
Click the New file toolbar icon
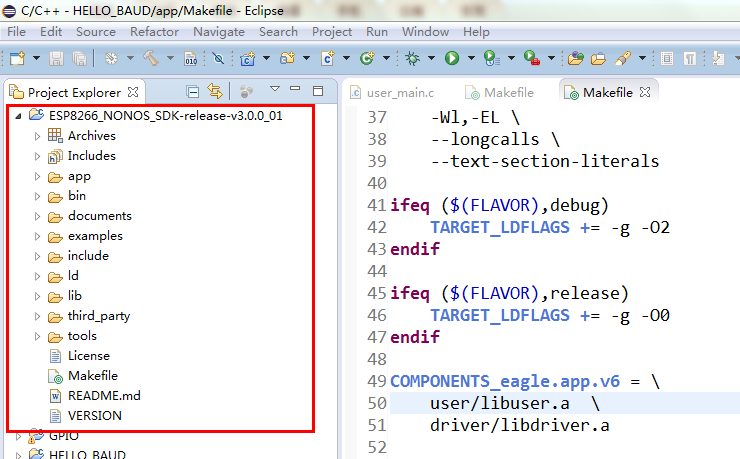17,58
